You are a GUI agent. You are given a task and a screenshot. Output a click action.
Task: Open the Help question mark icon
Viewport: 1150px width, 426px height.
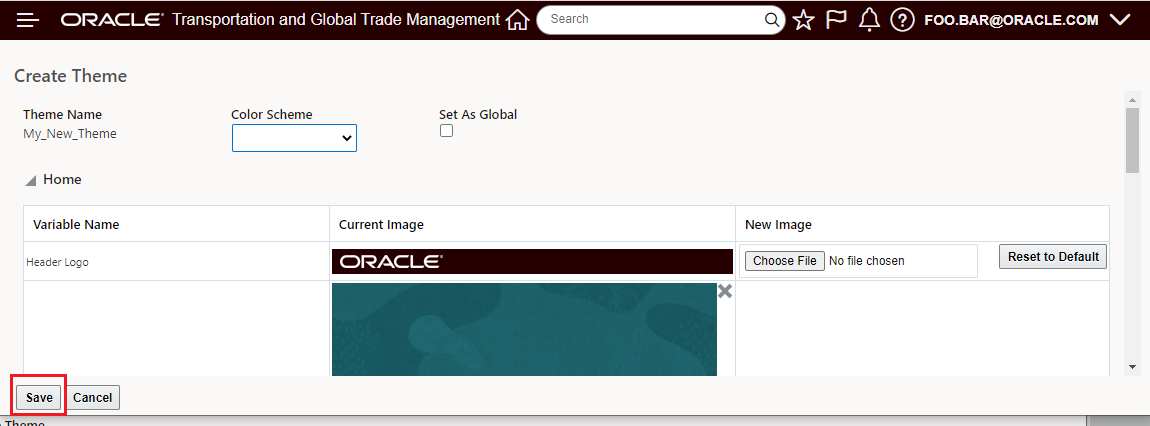pos(902,20)
